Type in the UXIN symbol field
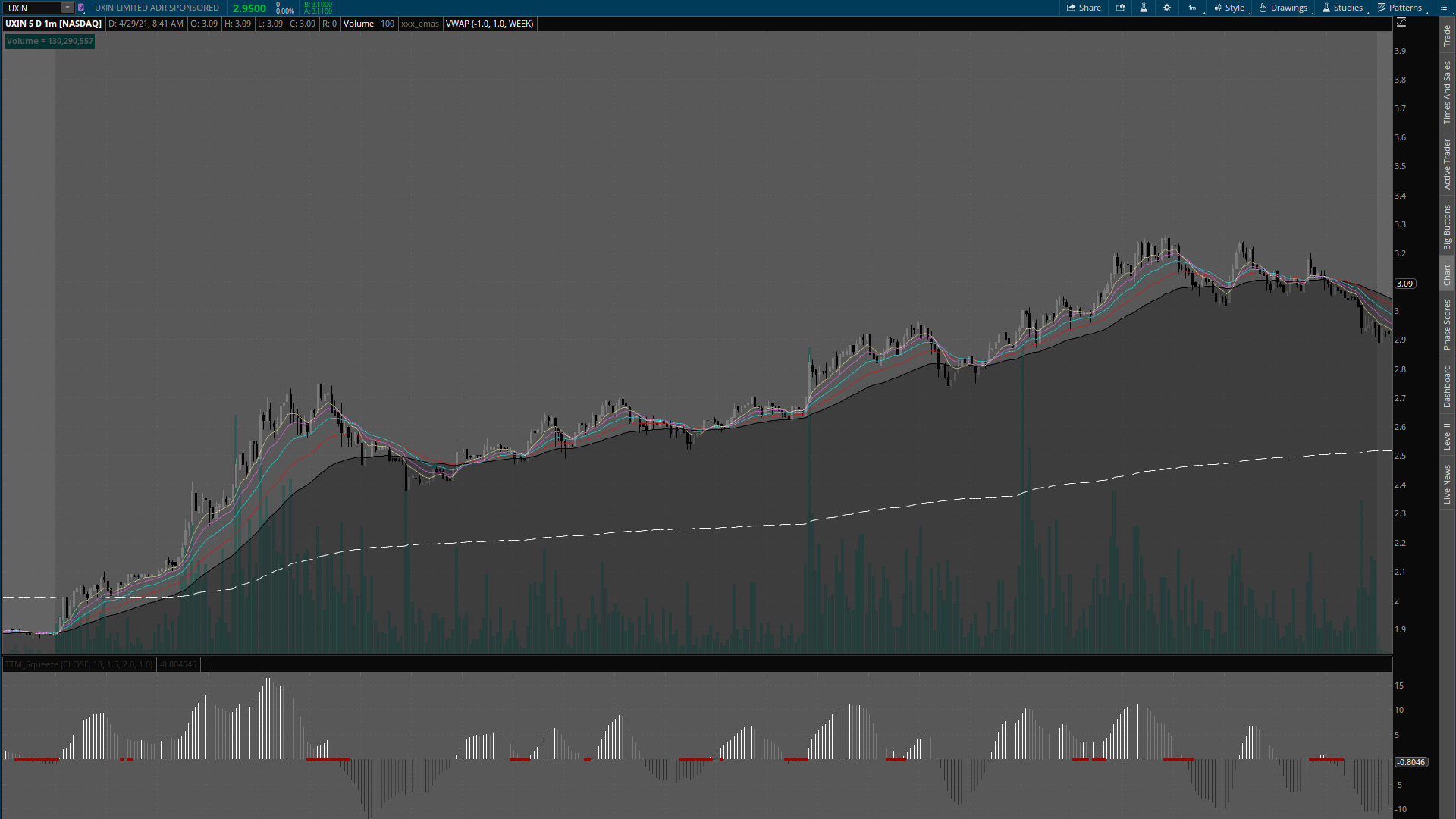Image resolution: width=1456 pixels, height=819 pixels. (x=33, y=8)
